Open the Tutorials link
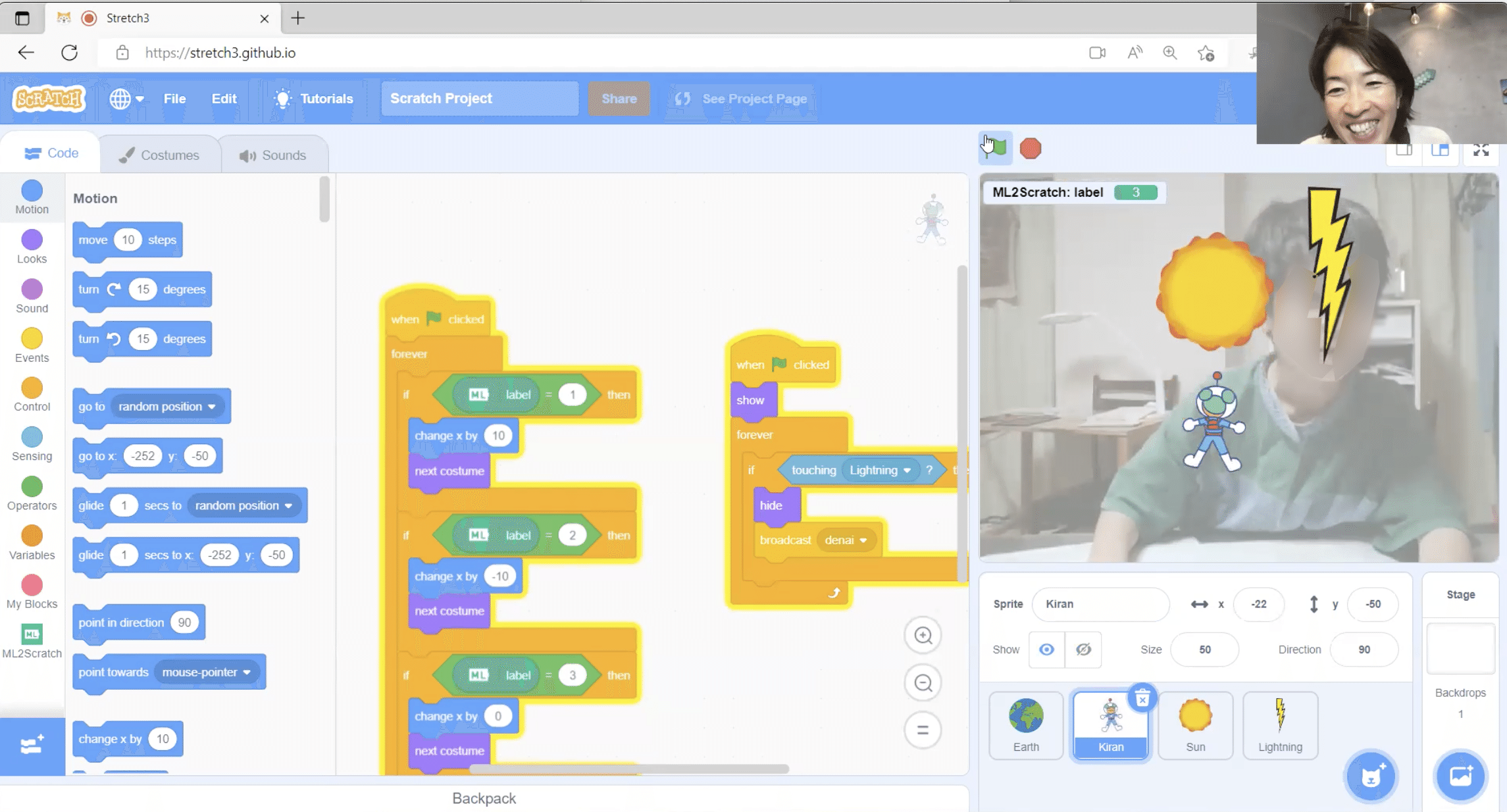This screenshot has height=812, width=1507. tap(314, 99)
